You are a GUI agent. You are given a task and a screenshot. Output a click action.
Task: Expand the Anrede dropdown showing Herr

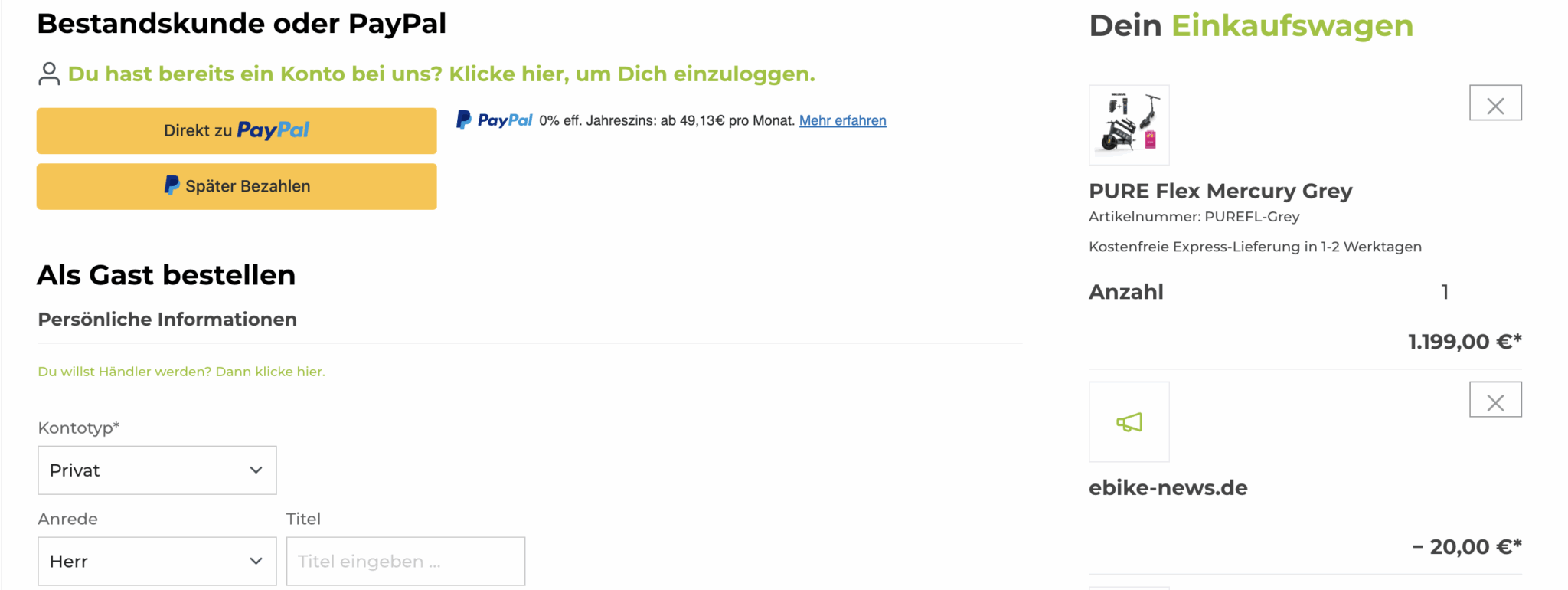[157, 562]
